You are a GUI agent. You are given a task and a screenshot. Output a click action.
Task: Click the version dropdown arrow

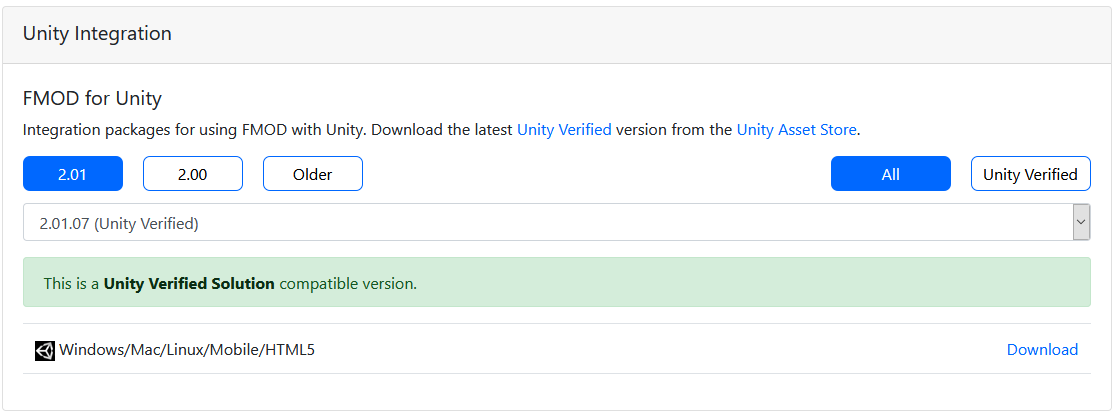pos(1081,223)
